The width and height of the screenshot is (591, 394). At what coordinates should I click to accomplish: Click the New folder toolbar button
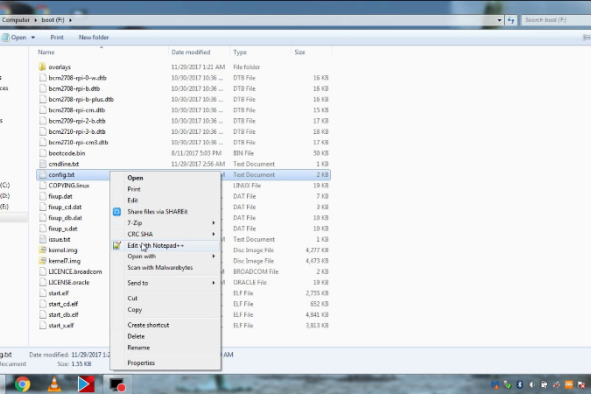[x=93, y=37]
